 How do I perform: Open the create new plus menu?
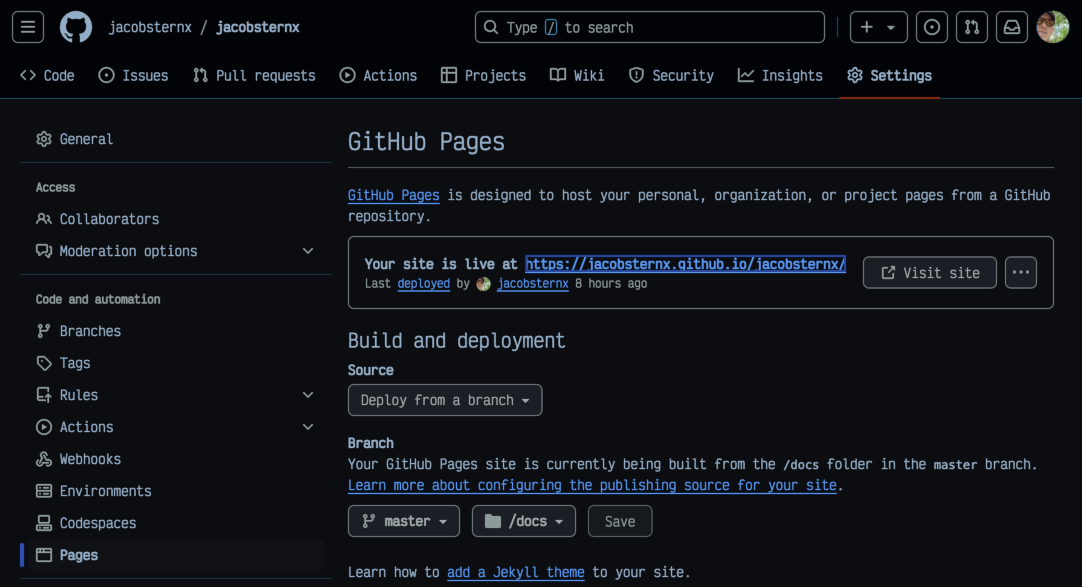point(878,28)
